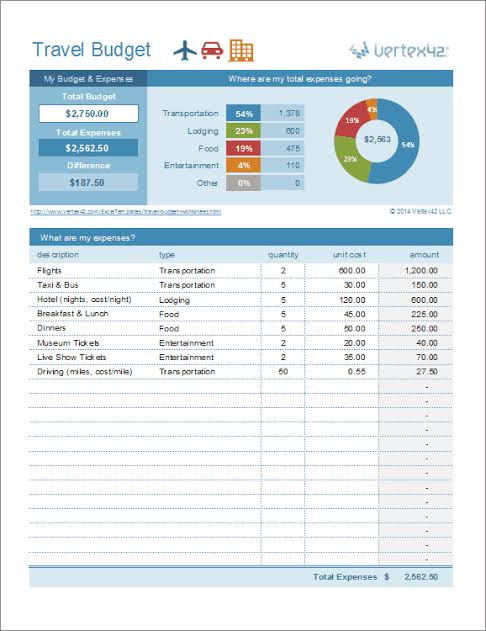Click the green 23% donut chart segment
The height and width of the screenshot is (631, 486).
pos(349,159)
